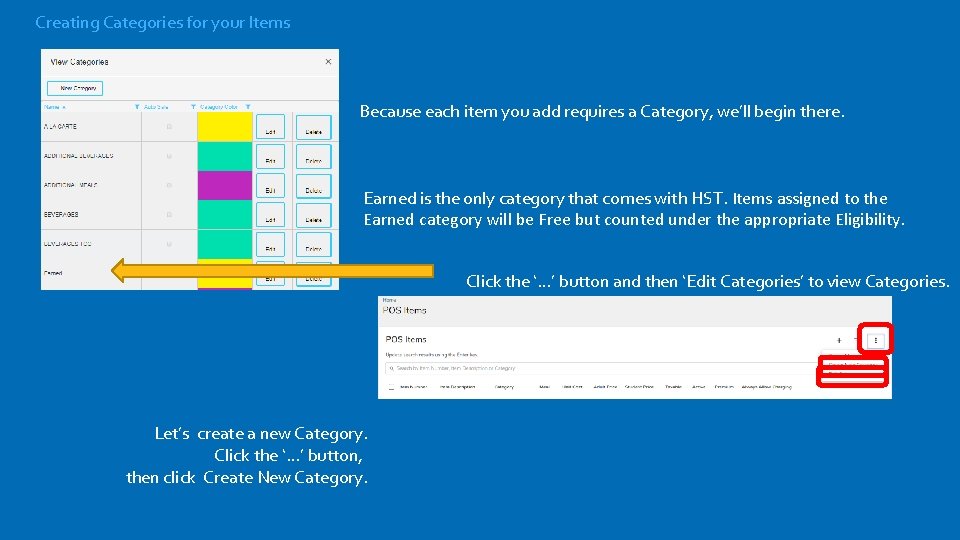Select the BEVERAGES category name

(x=61, y=214)
